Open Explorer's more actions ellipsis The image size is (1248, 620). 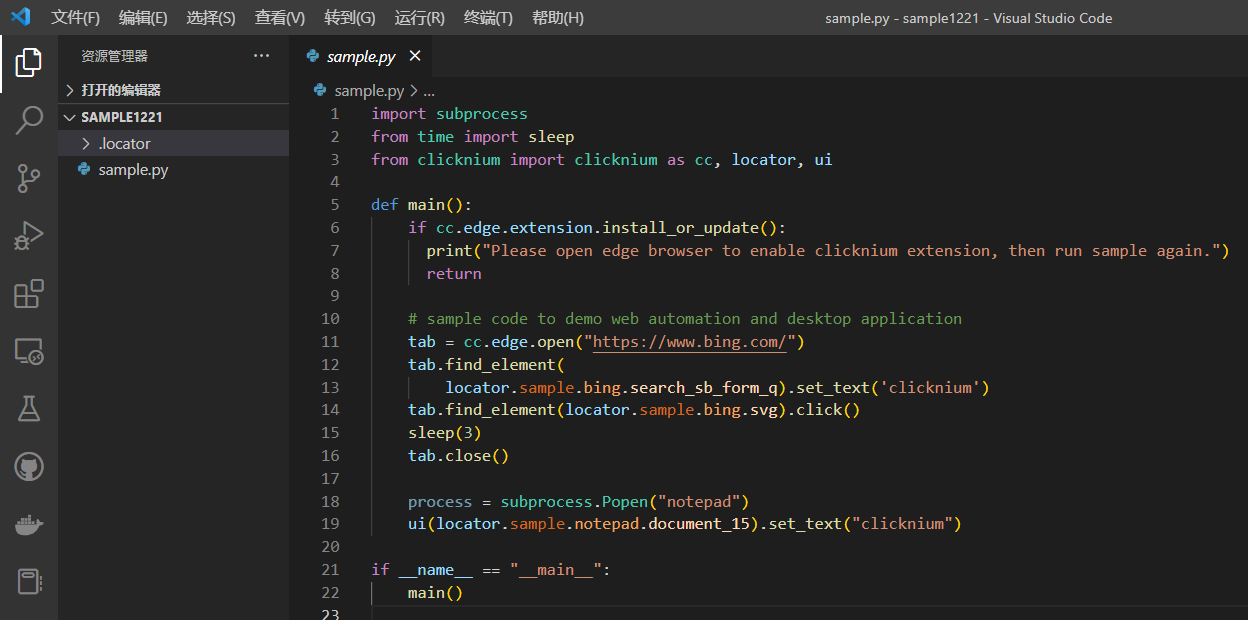tap(262, 56)
